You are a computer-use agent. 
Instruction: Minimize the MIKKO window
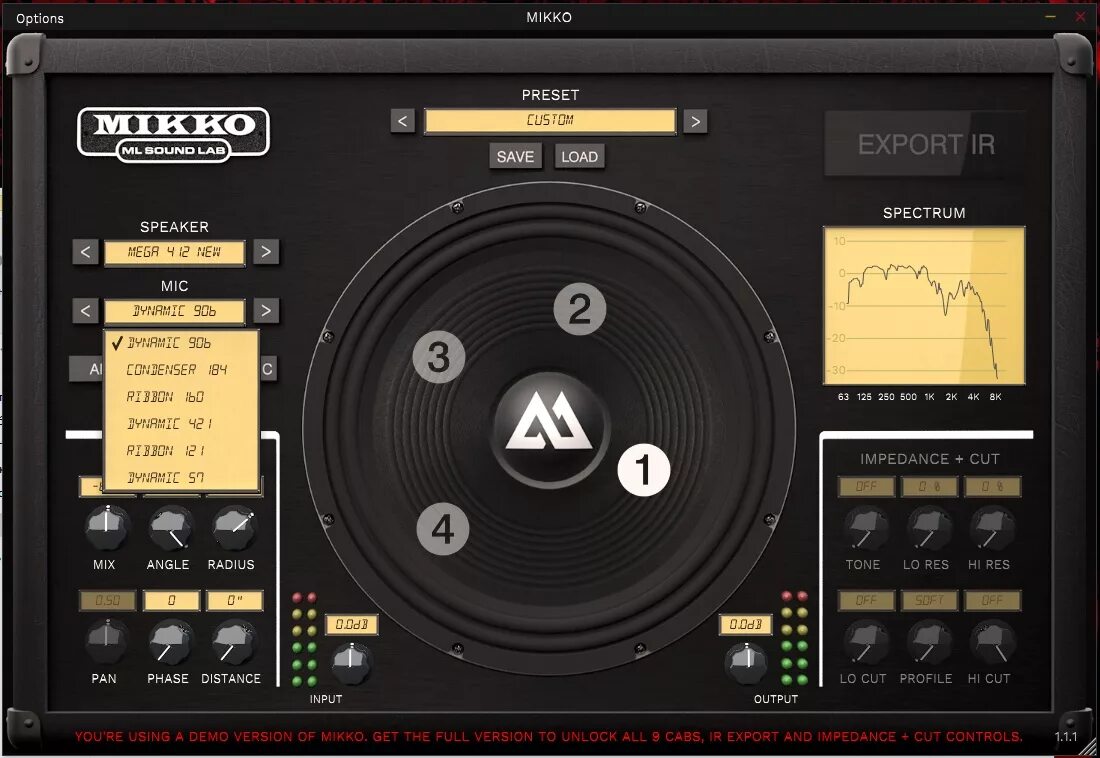click(1050, 16)
